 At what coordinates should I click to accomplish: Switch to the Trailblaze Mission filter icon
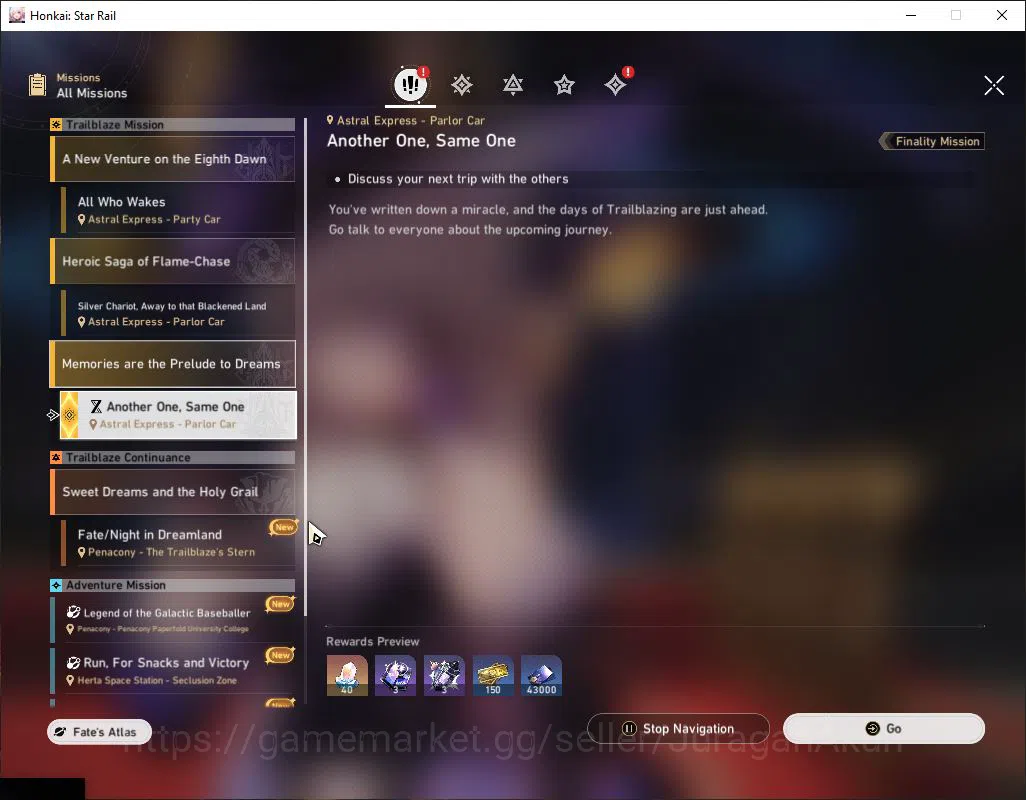[462, 85]
